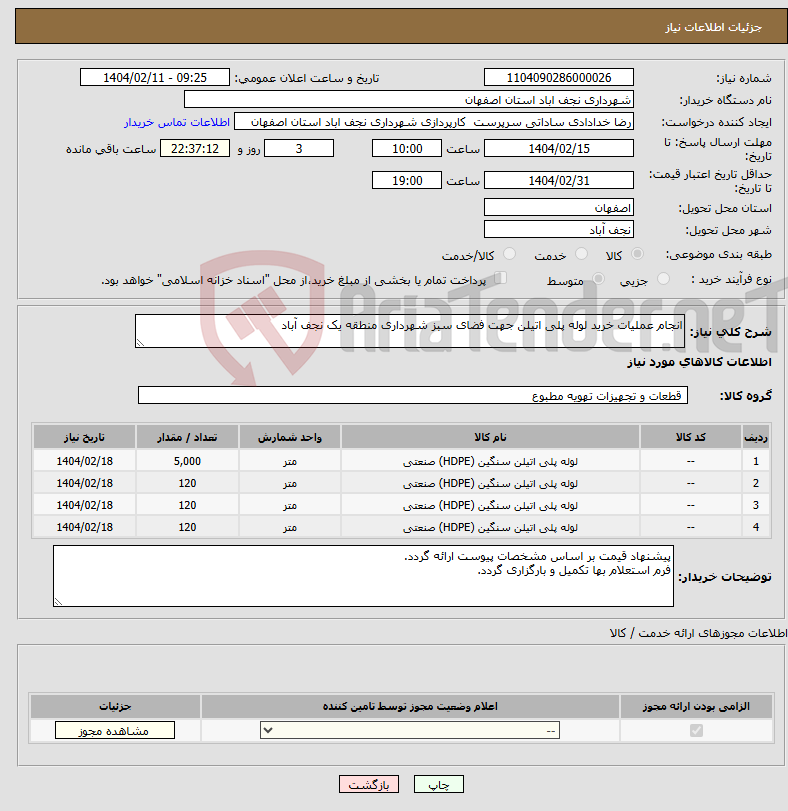Click the quantity cell 5,000 in row 1
Viewport: 788px width, 811px height.
tap(187, 461)
